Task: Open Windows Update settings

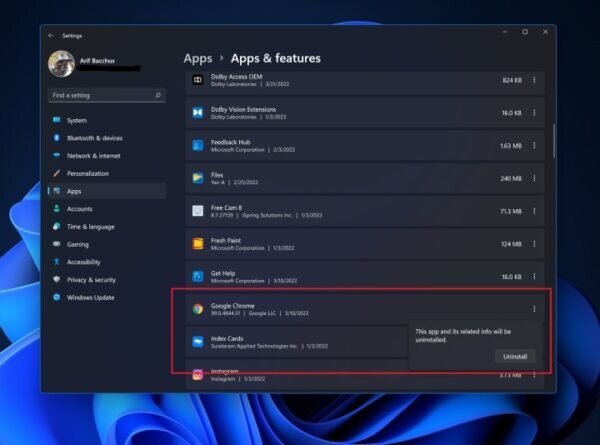Action: [x=108, y=297]
